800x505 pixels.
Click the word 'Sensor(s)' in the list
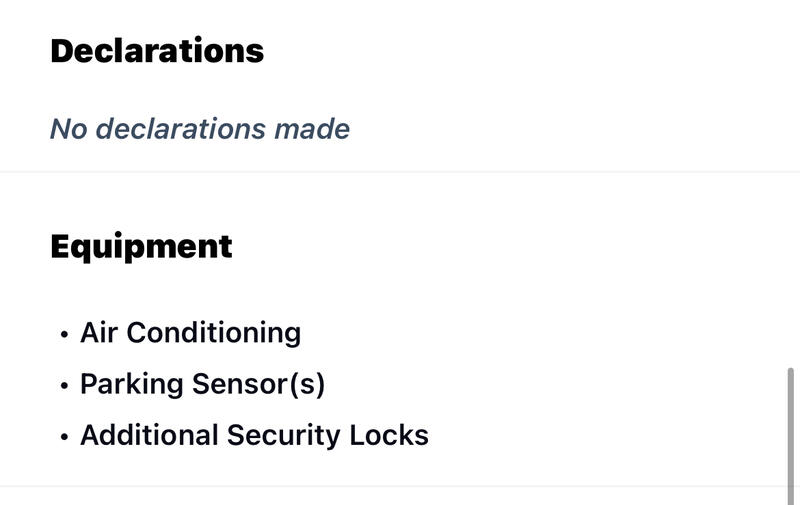pyautogui.click(x=258, y=384)
